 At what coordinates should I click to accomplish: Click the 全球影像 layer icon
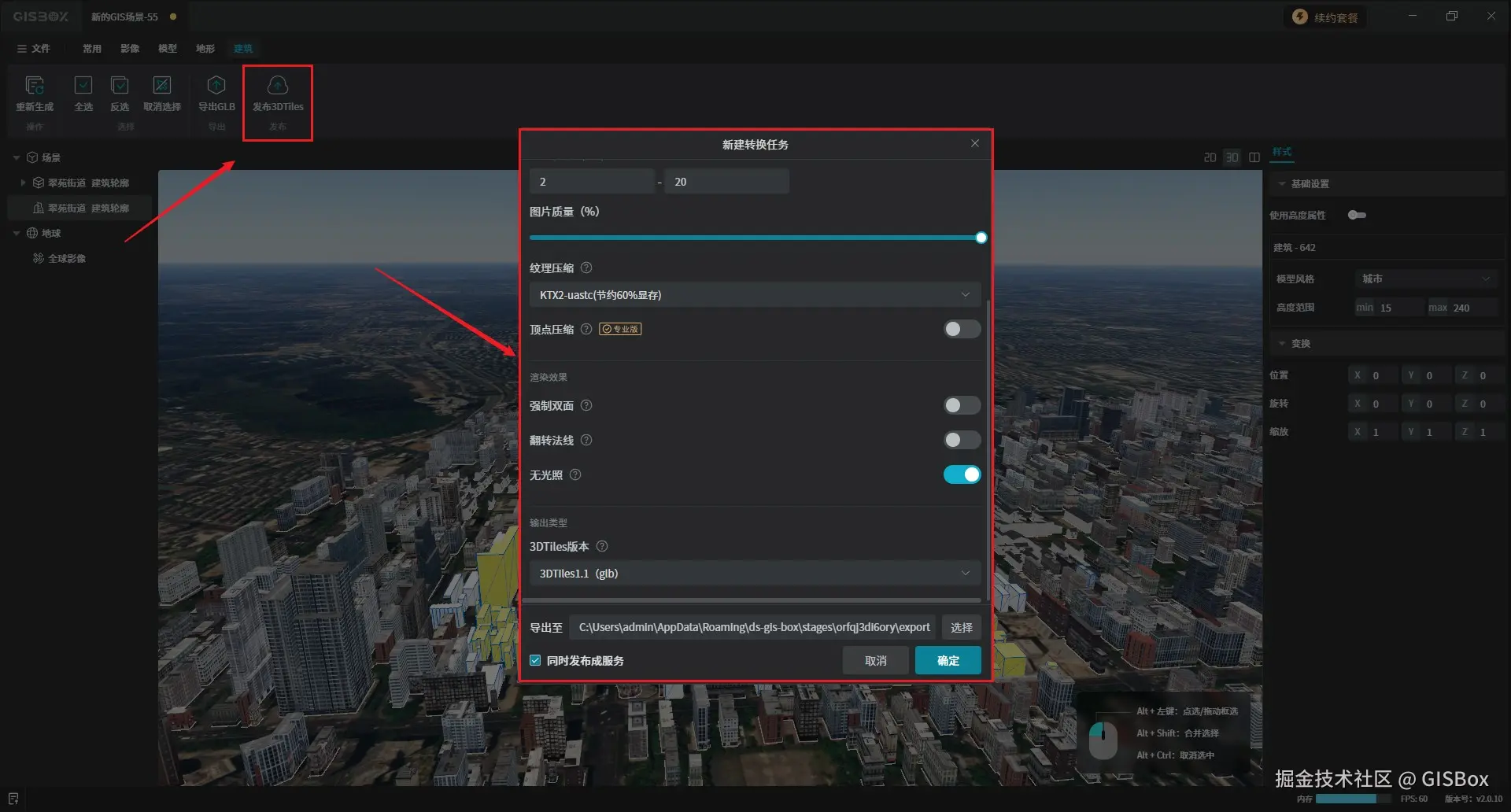38,259
